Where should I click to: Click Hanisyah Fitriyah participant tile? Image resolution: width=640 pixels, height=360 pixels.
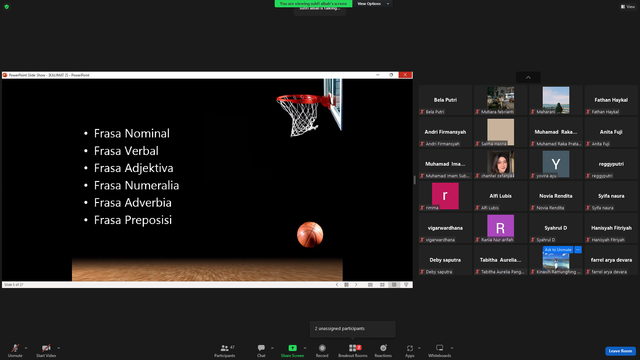611,228
